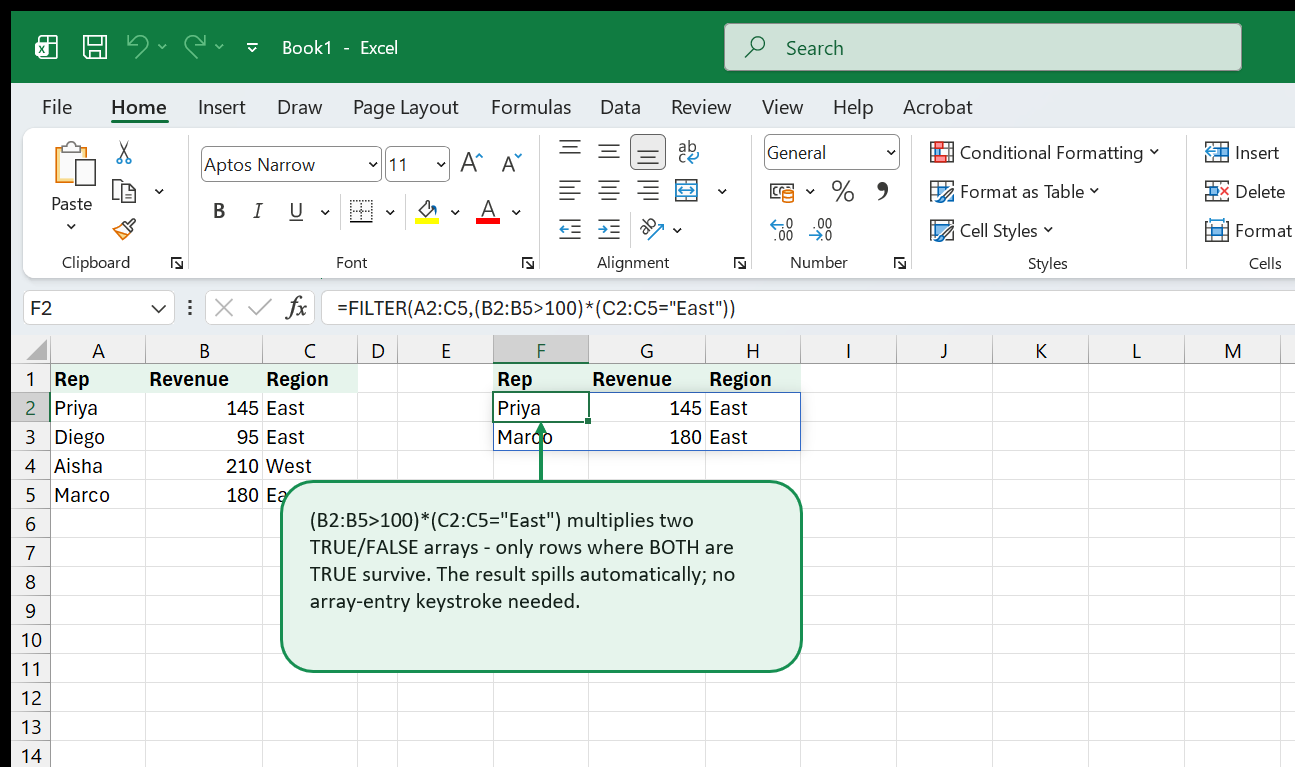Center text horizontally in the cell
Viewport: 1295px width, 767px height.
coord(609,190)
